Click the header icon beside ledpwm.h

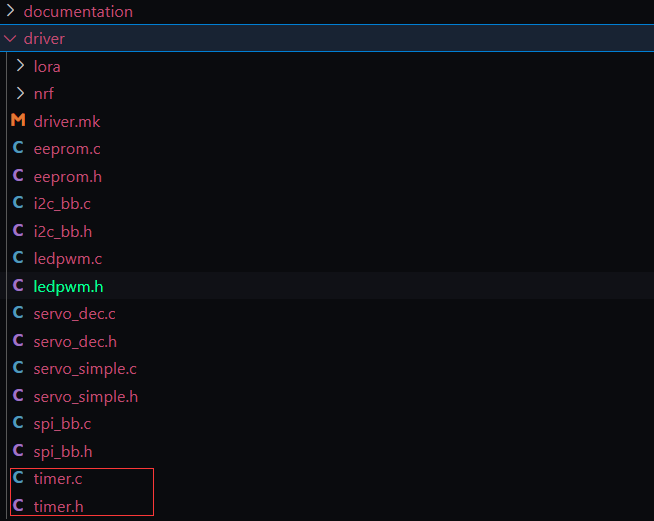click(18, 285)
